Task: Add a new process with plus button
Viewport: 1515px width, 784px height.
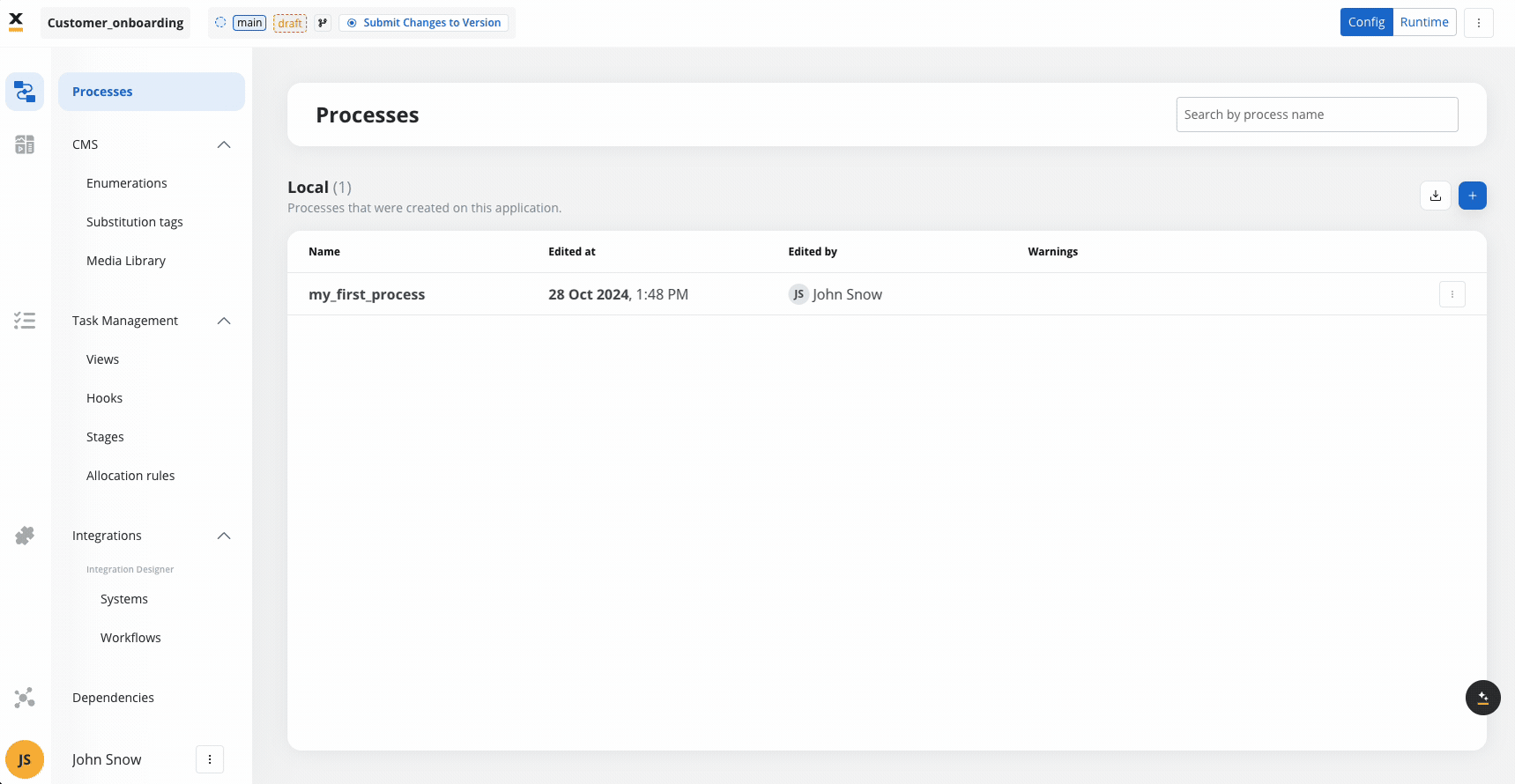Action: (x=1473, y=196)
